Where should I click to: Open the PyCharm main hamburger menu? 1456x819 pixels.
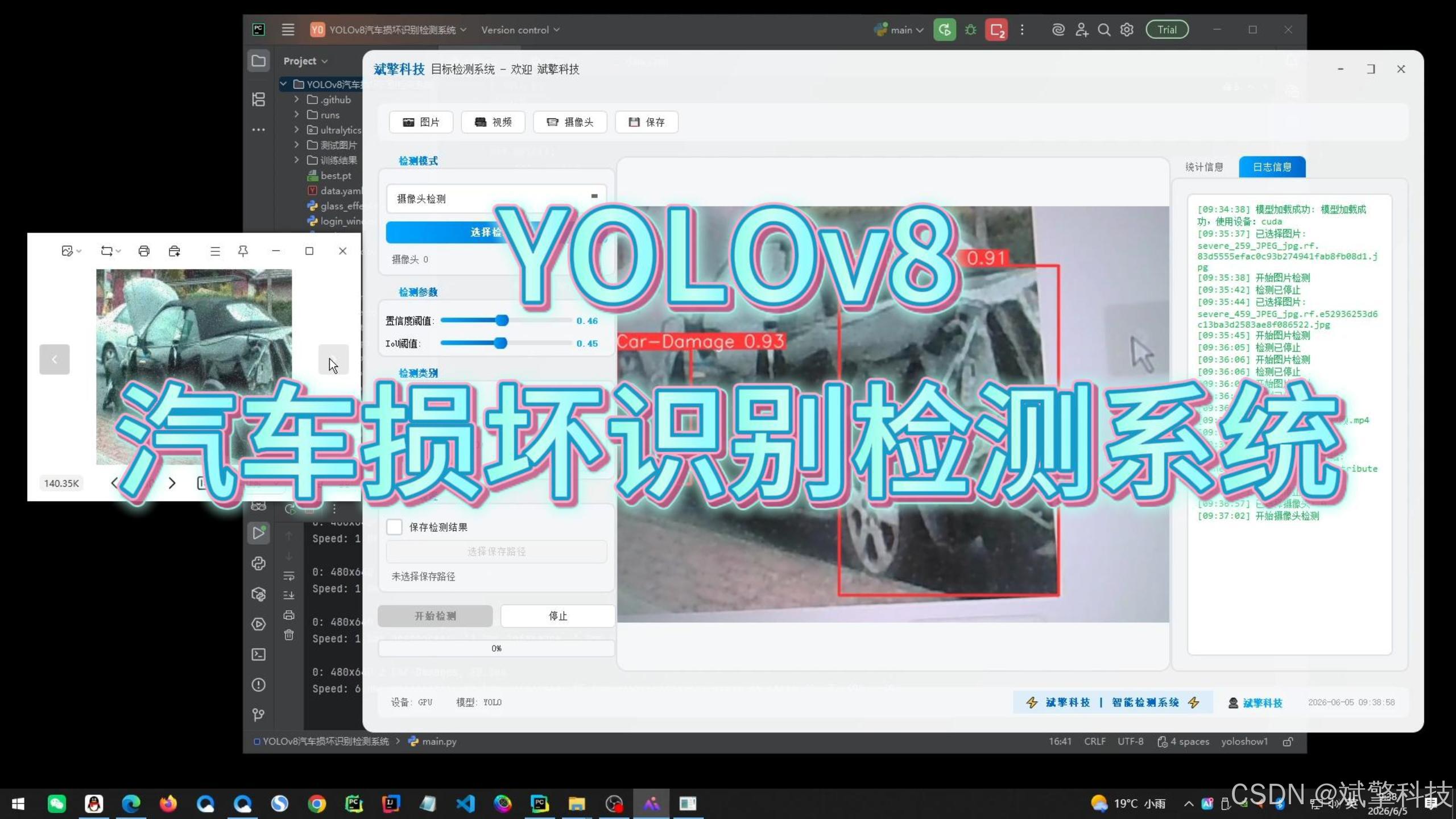click(288, 30)
